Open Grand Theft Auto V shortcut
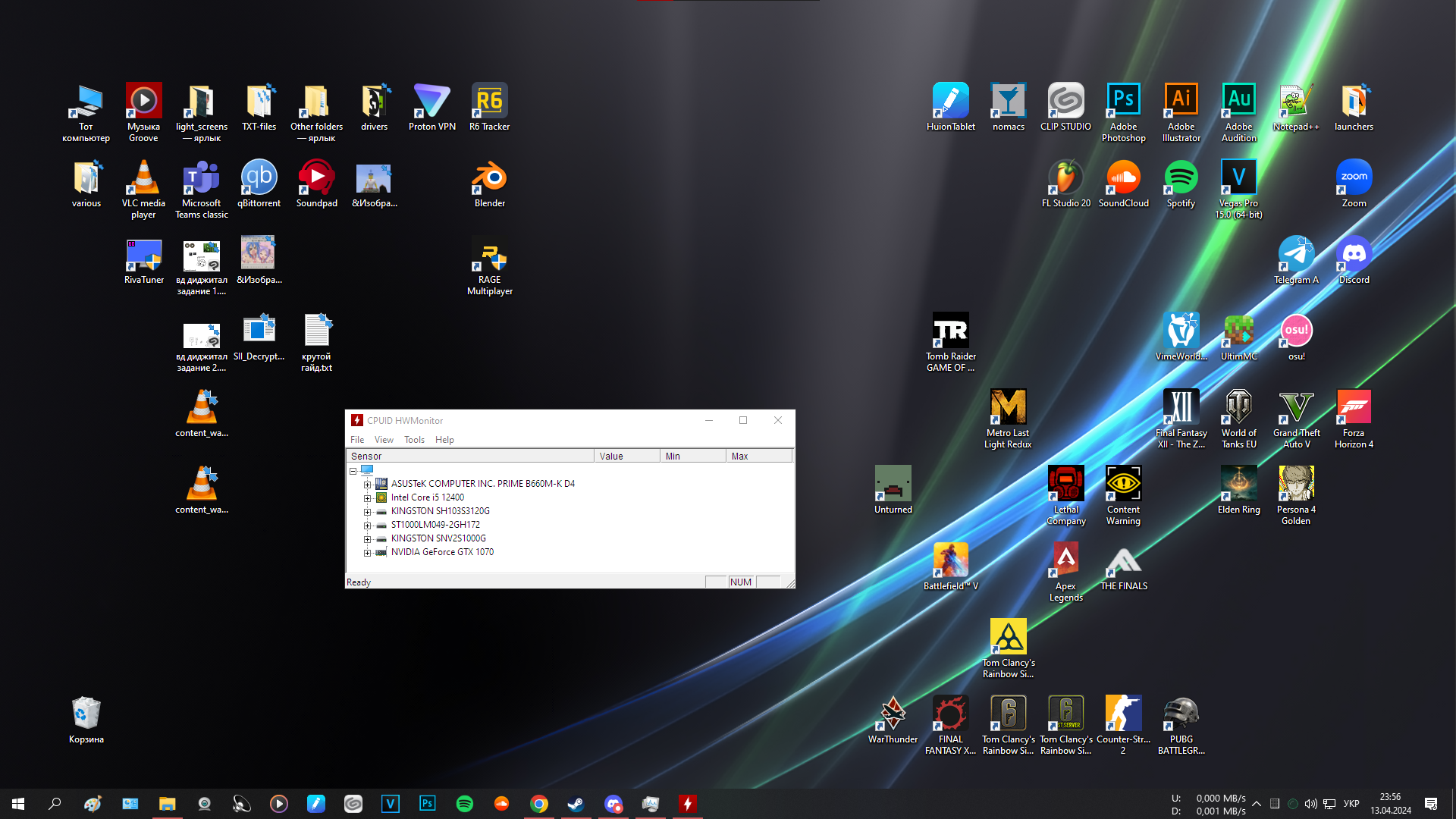The height and width of the screenshot is (819, 1456). point(1296,419)
